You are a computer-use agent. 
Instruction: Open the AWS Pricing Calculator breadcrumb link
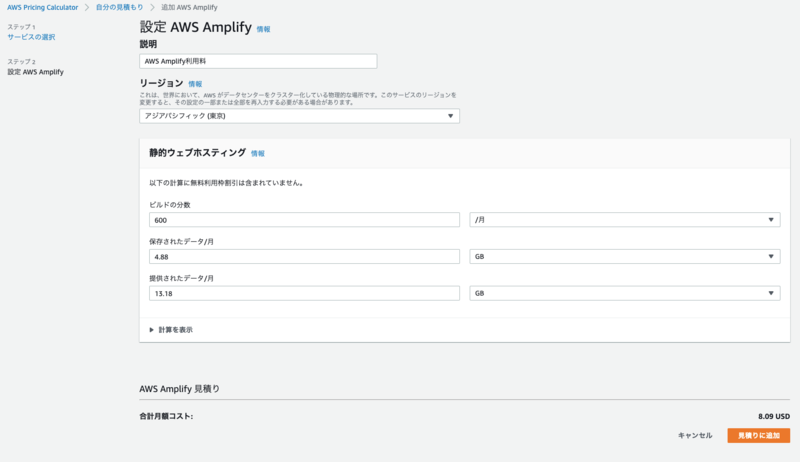[x=42, y=8]
